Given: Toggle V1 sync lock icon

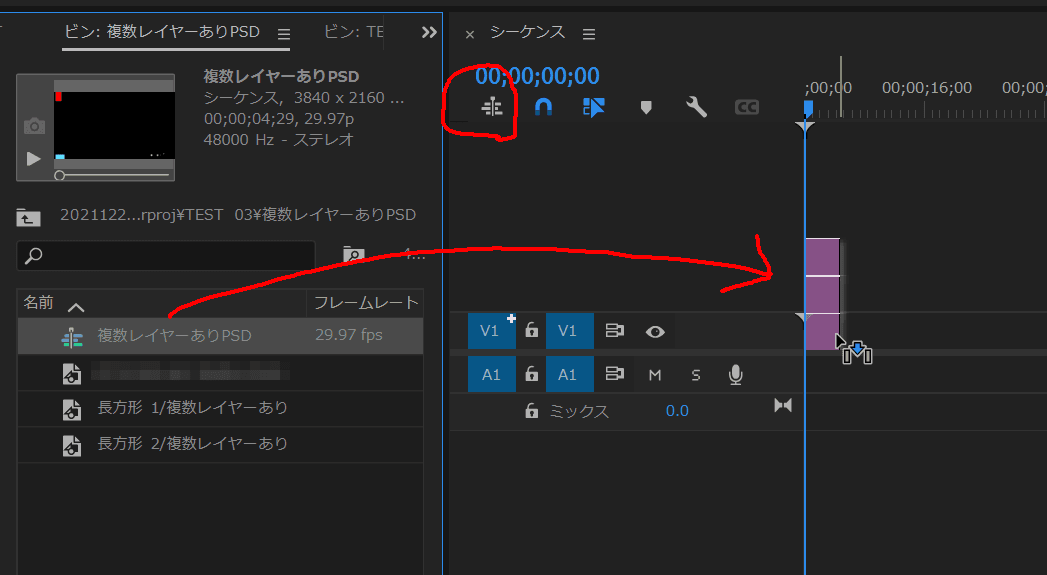Looking at the screenshot, I should tap(614, 331).
